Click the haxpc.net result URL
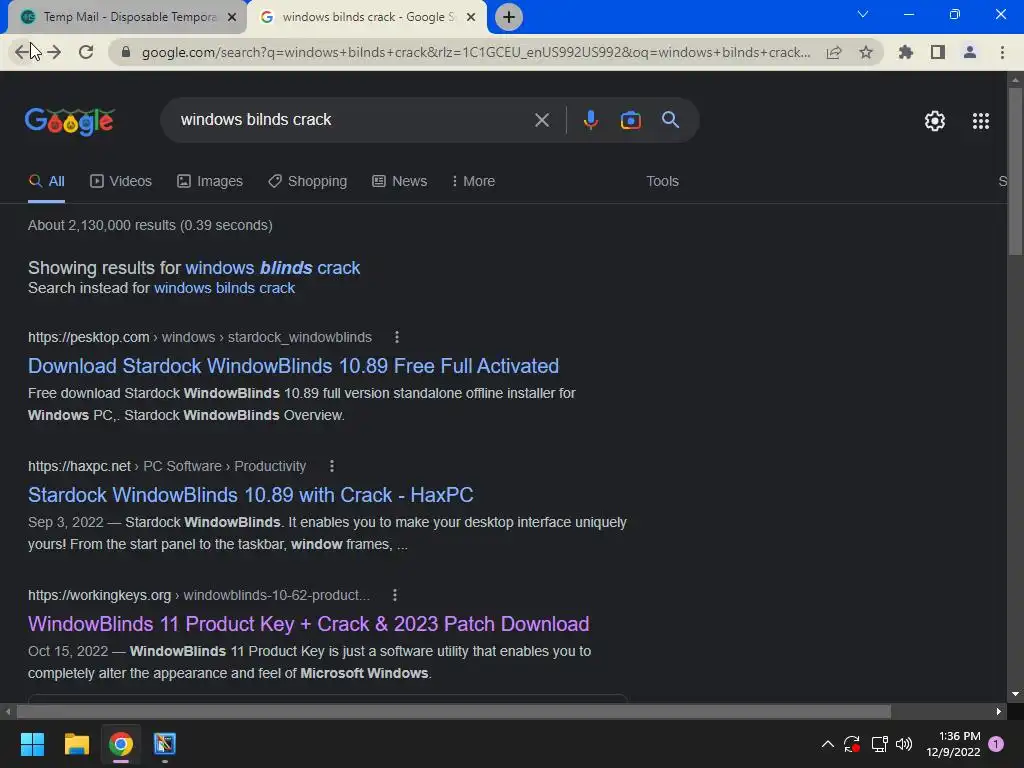 click(167, 466)
